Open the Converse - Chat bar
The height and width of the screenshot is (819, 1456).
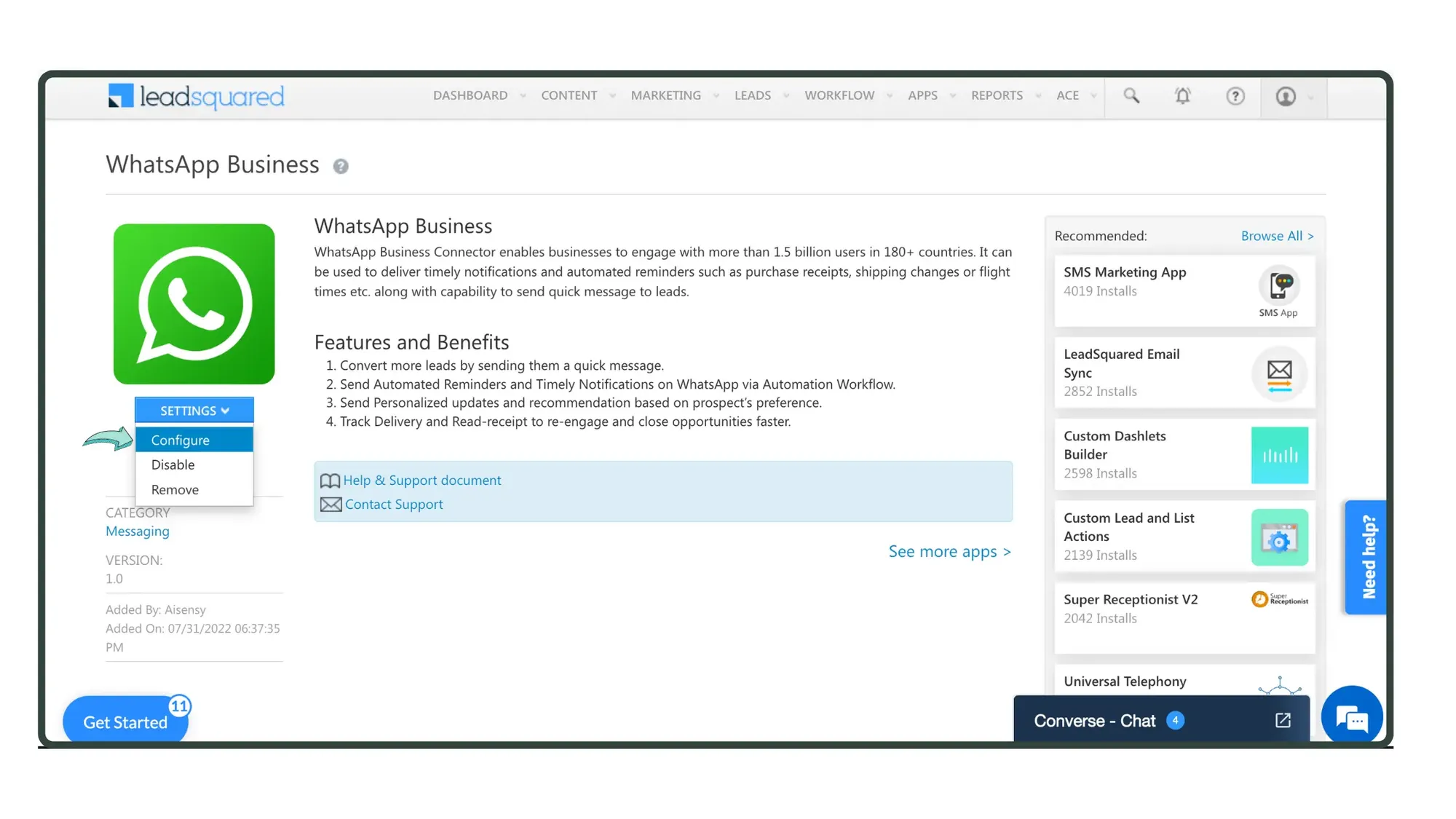(x=1161, y=720)
